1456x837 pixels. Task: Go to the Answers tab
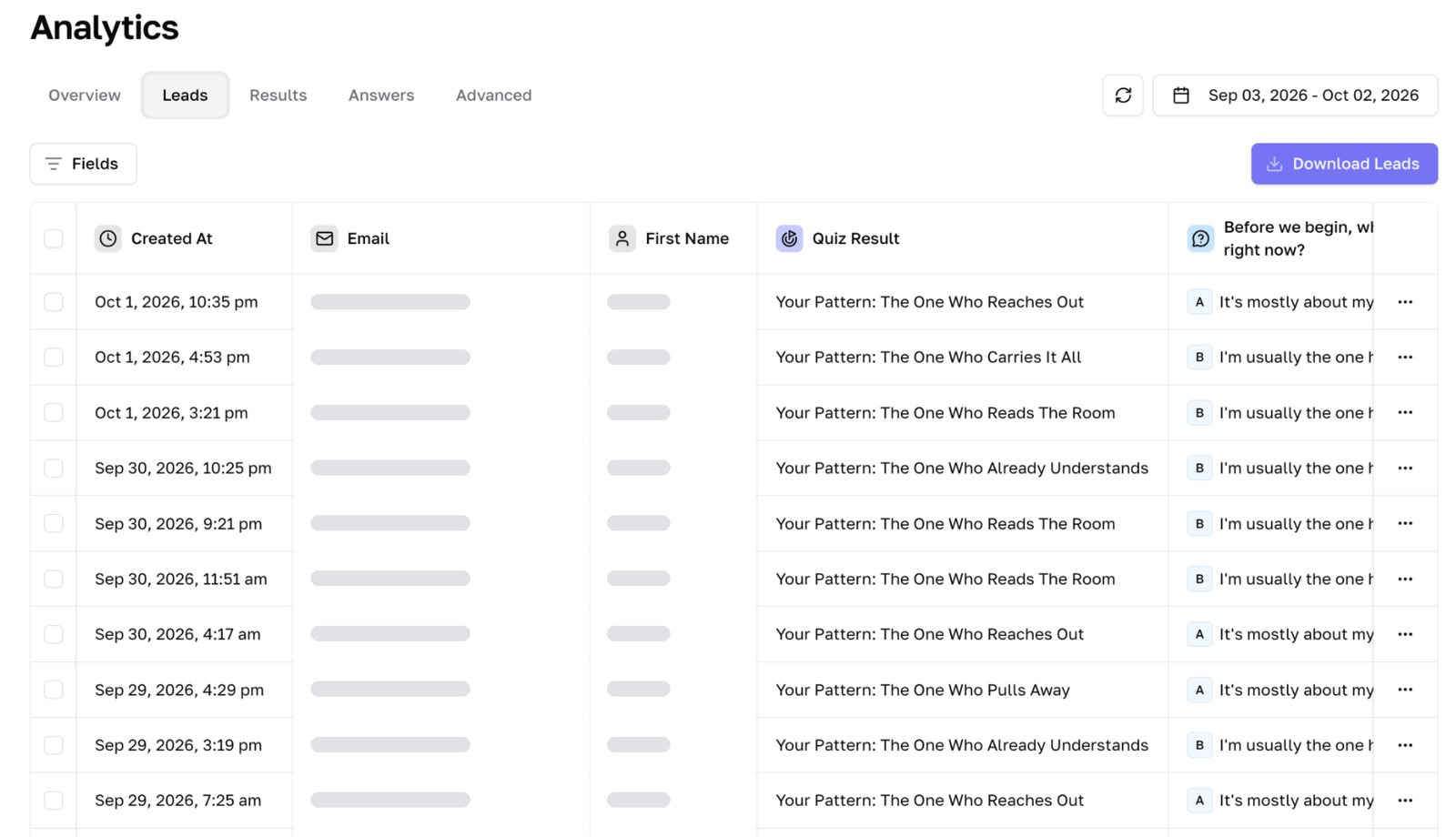pyautogui.click(x=381, y=96)
